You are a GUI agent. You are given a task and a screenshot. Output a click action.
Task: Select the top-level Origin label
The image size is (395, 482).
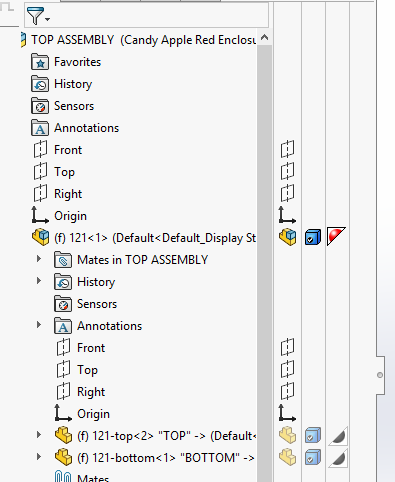point(70,216)
